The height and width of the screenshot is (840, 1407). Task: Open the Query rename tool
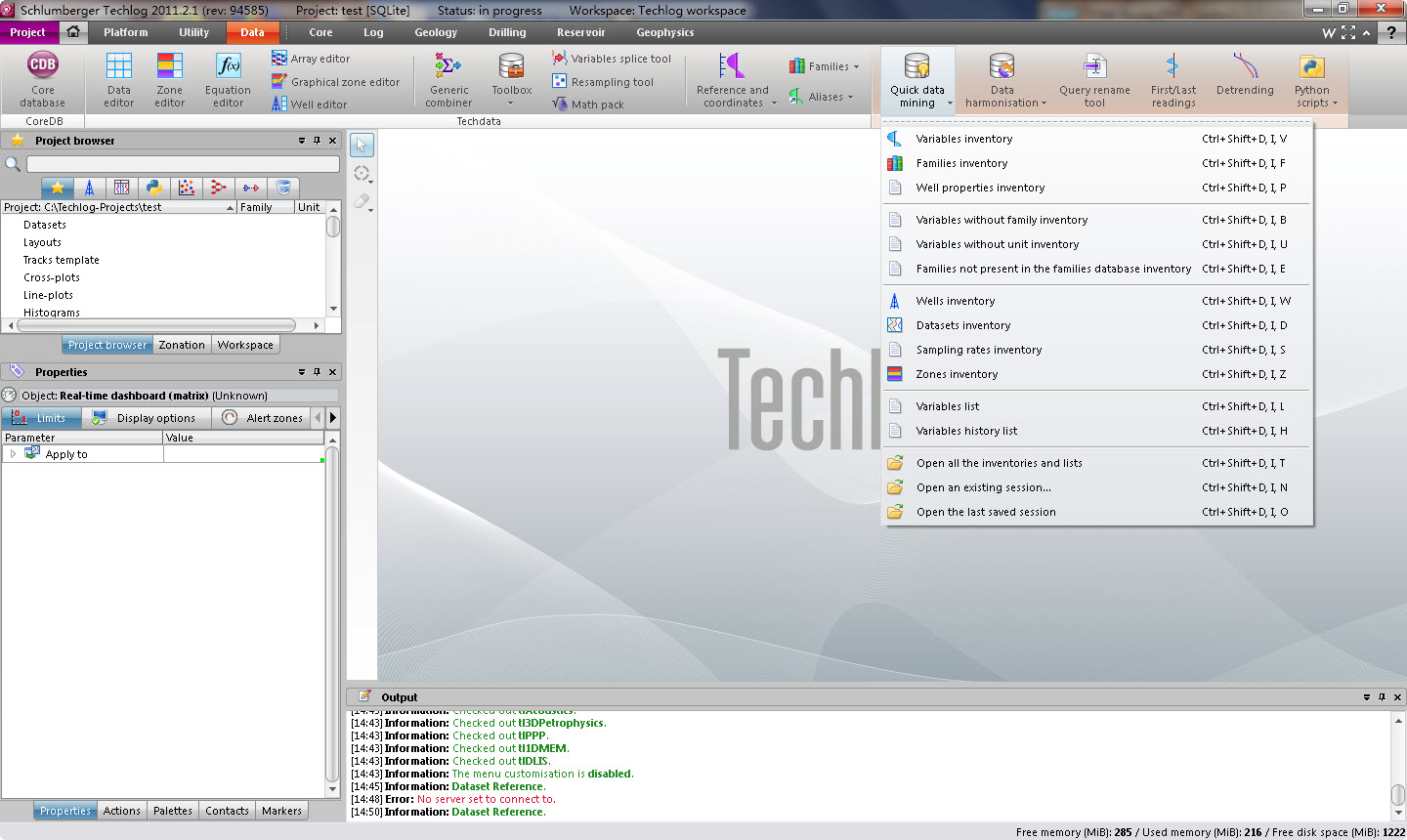[1094, 80]
